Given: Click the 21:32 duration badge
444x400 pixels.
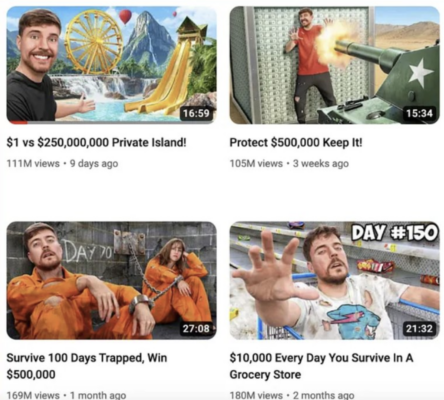Looking at the screenshot, I should (419, 329).
